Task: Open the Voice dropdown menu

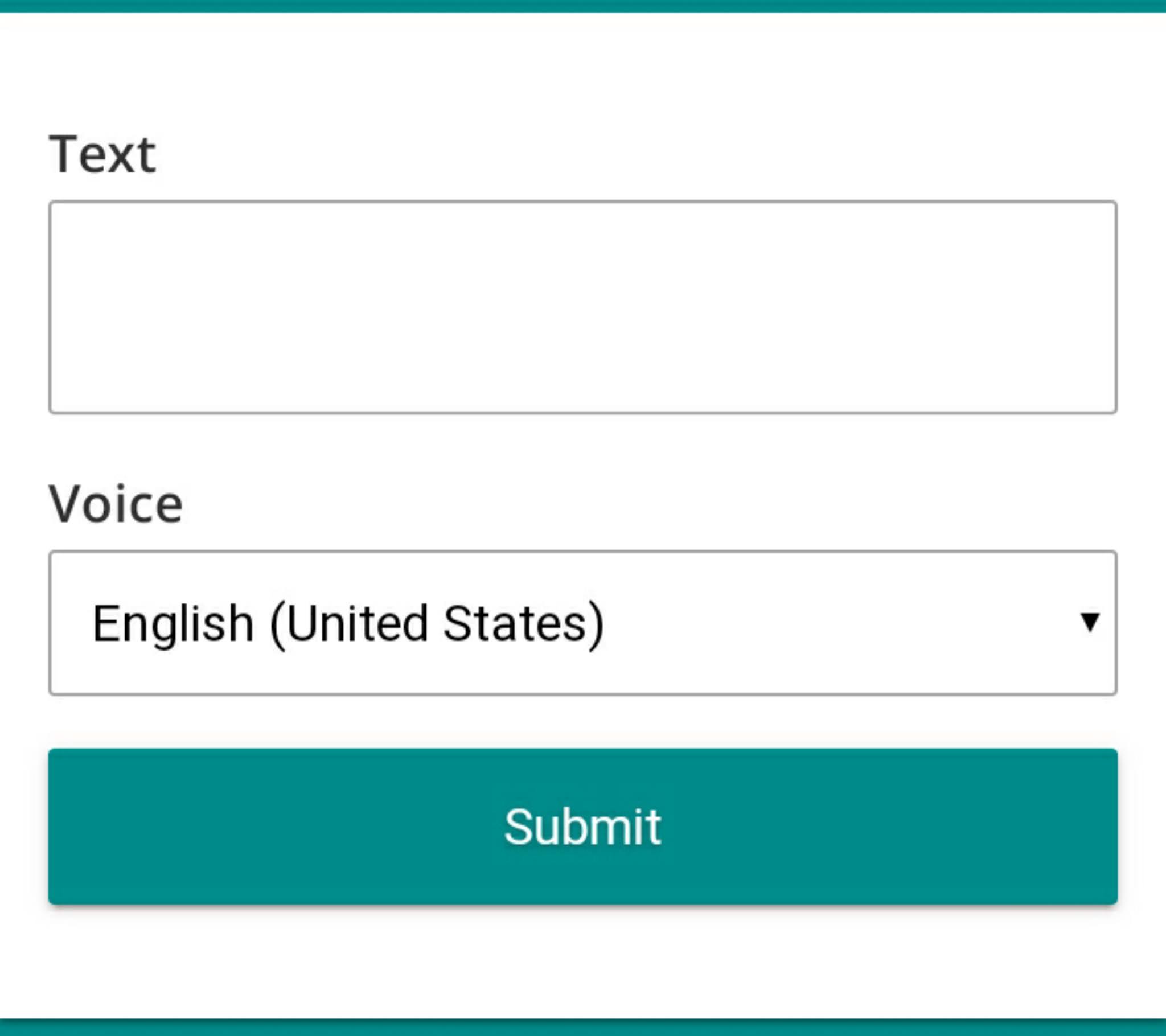Action: click(582, 623)
